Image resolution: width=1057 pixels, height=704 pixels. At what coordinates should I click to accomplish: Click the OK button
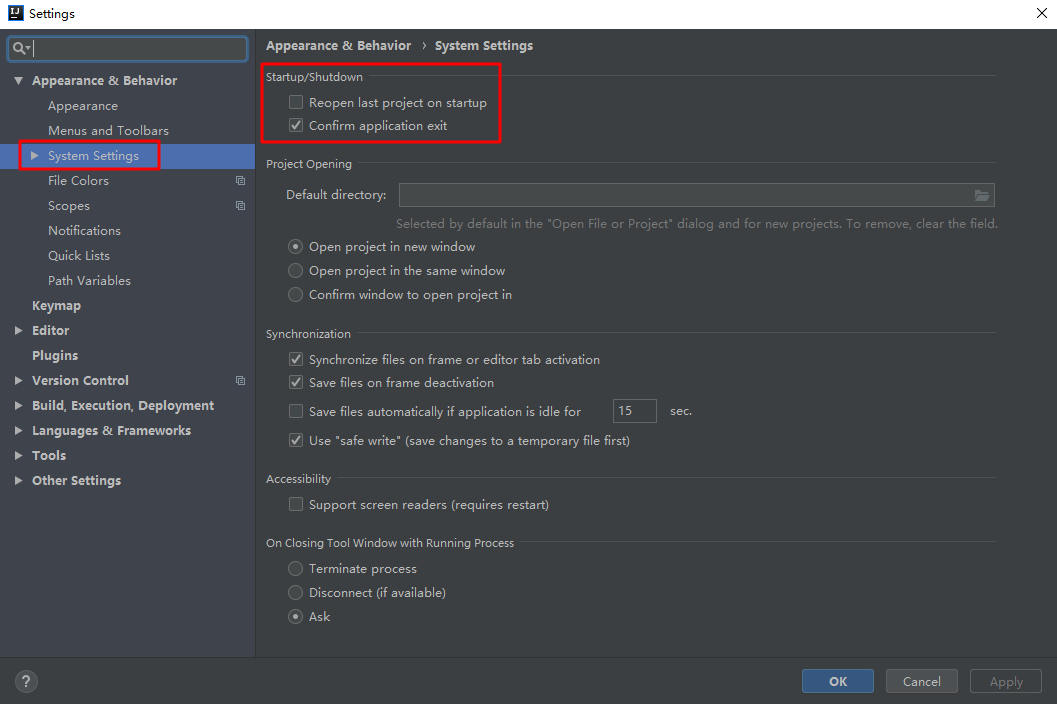[x=838, y=681]
